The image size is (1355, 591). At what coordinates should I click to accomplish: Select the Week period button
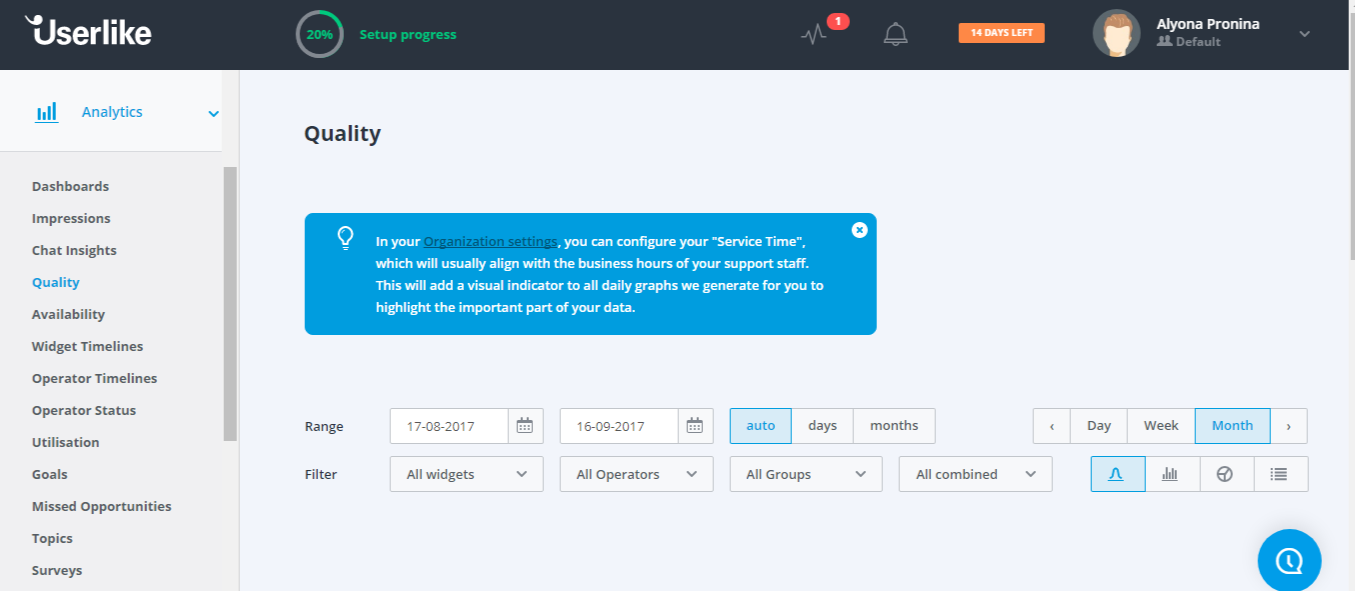point(1161,426)
